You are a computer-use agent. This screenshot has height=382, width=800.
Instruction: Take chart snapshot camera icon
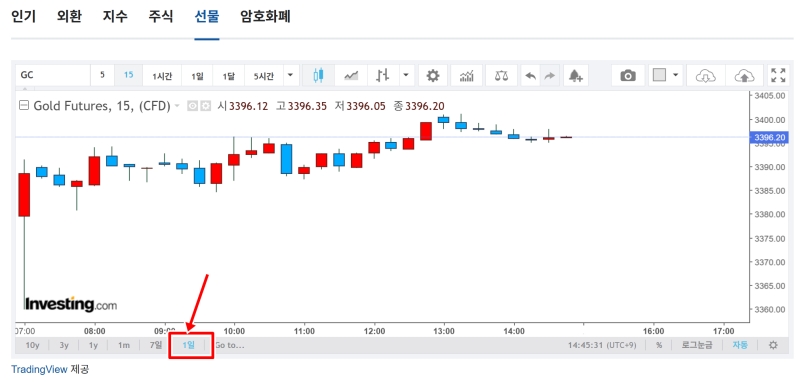(x=628, y=76)
